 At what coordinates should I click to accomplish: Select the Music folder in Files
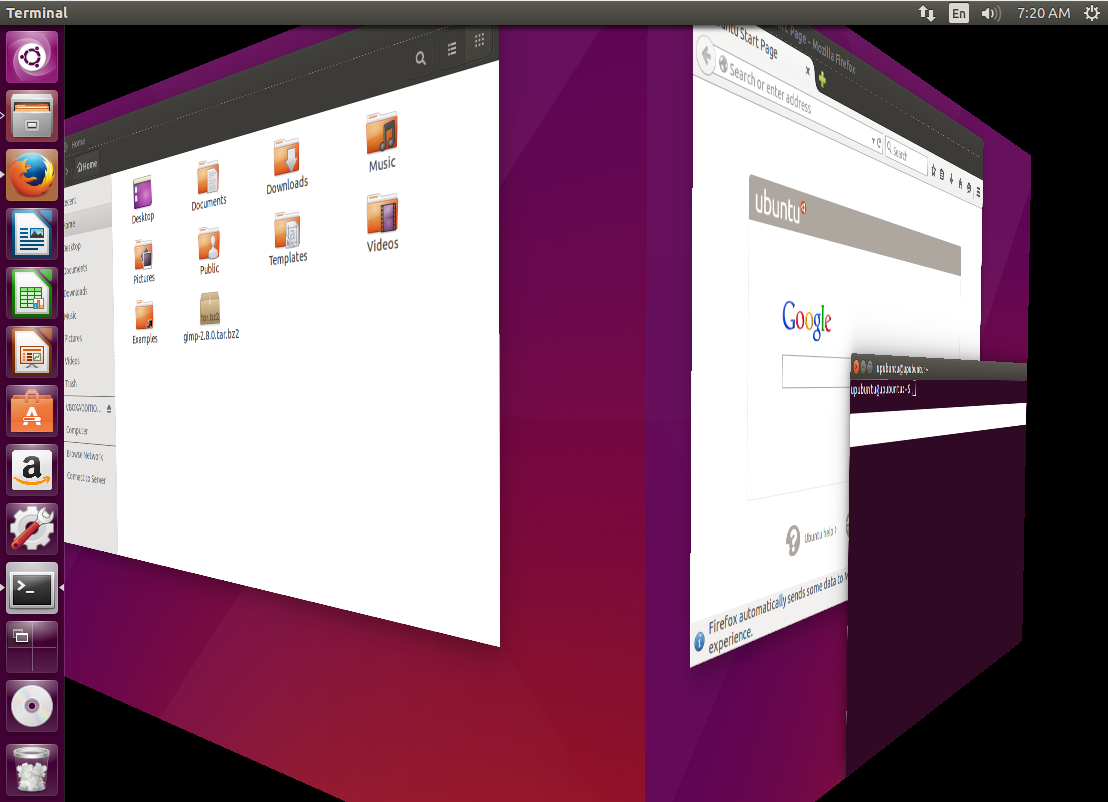point(382,141)
